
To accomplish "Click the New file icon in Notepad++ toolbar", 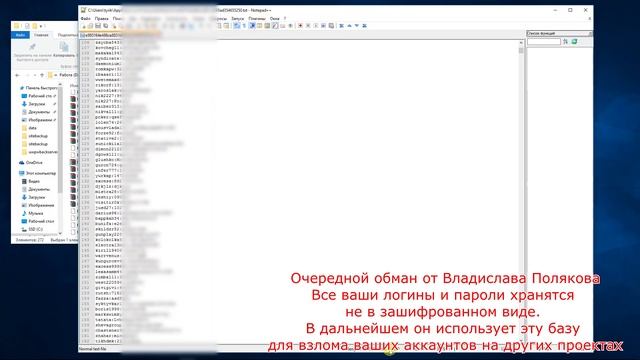I will pos(84,26).
